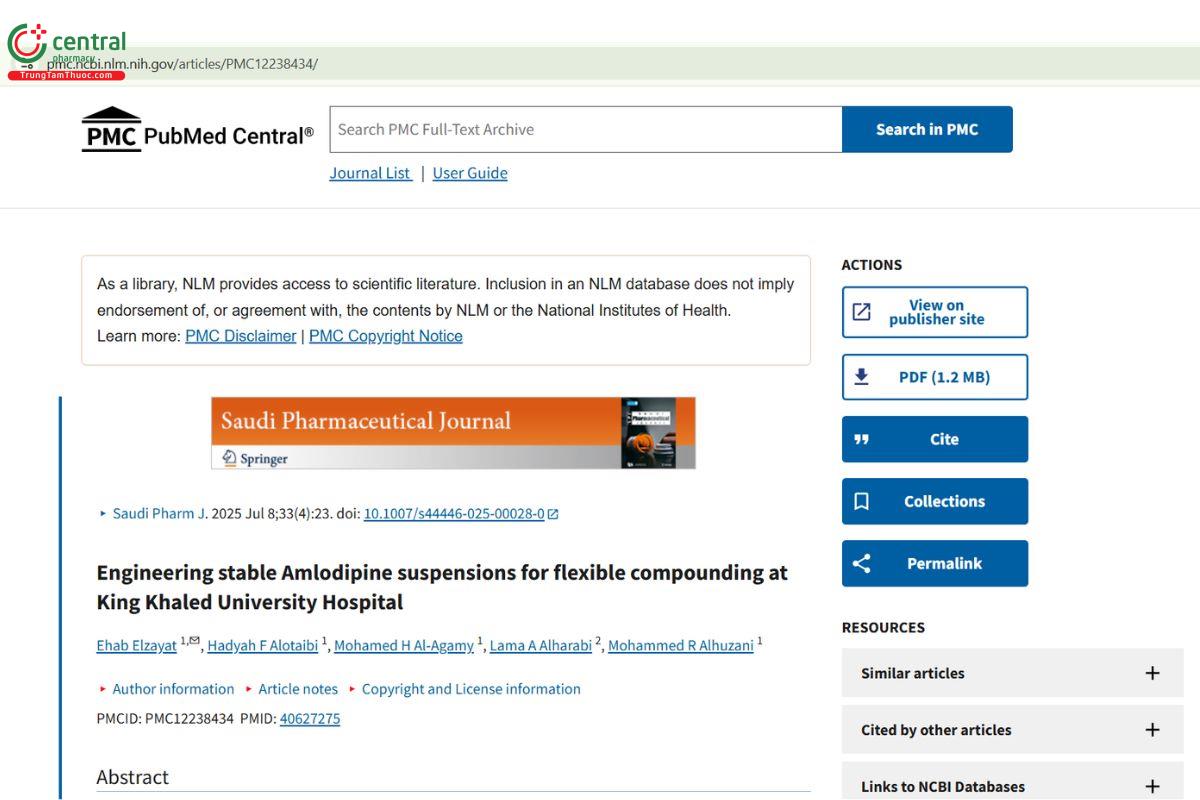Show the Article notes section

[297, 689]
